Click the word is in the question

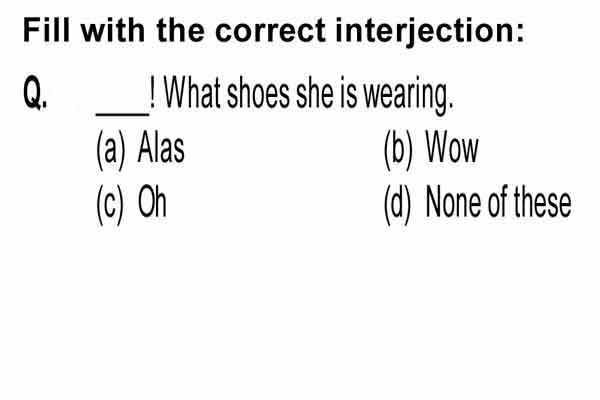[x=349, y=92]
